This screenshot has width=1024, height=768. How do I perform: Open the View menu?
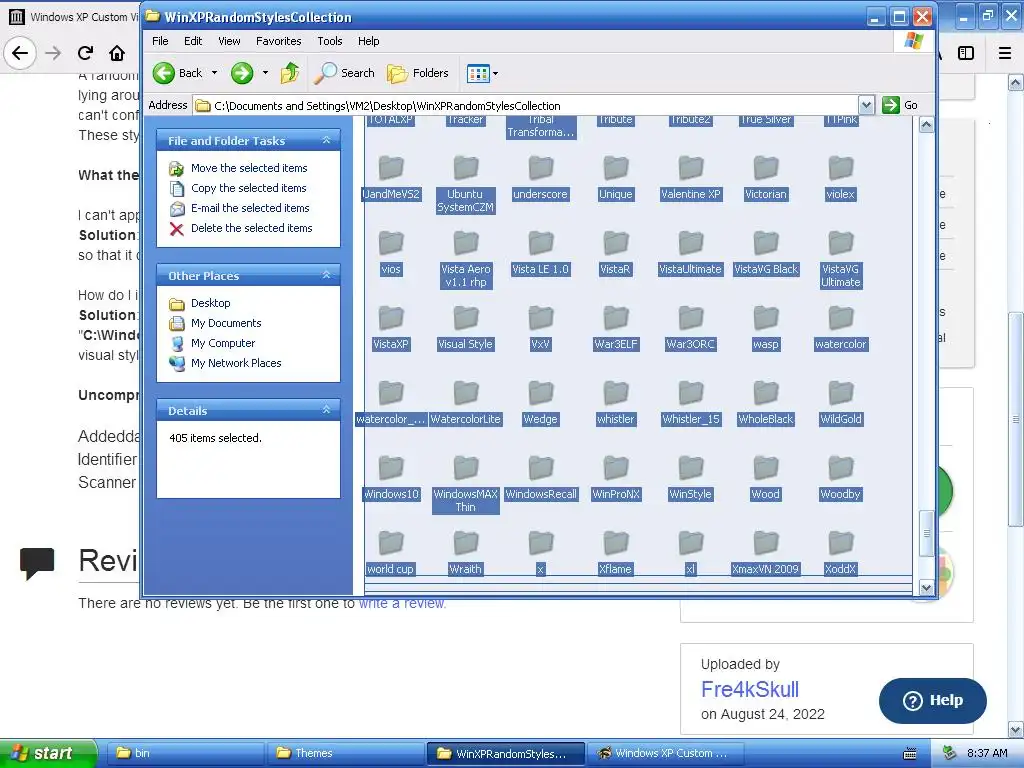229,41
